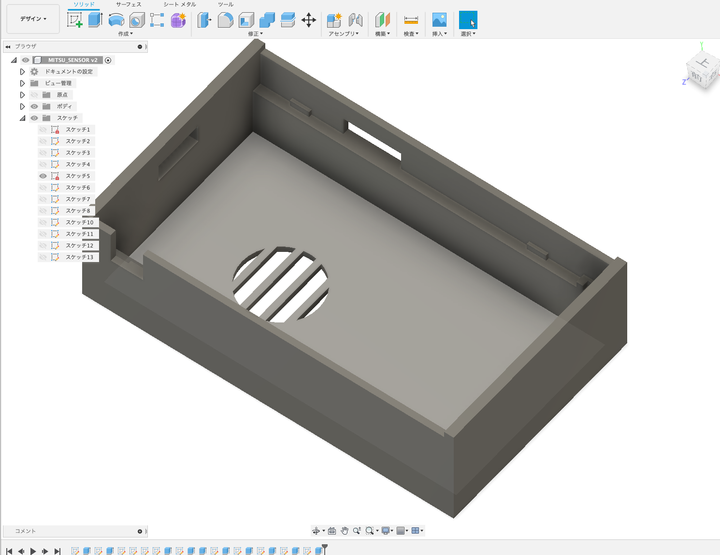Switch to the サーフェス tab
Image resolution: width=720 pixels, height=555 pixels.
128,5
